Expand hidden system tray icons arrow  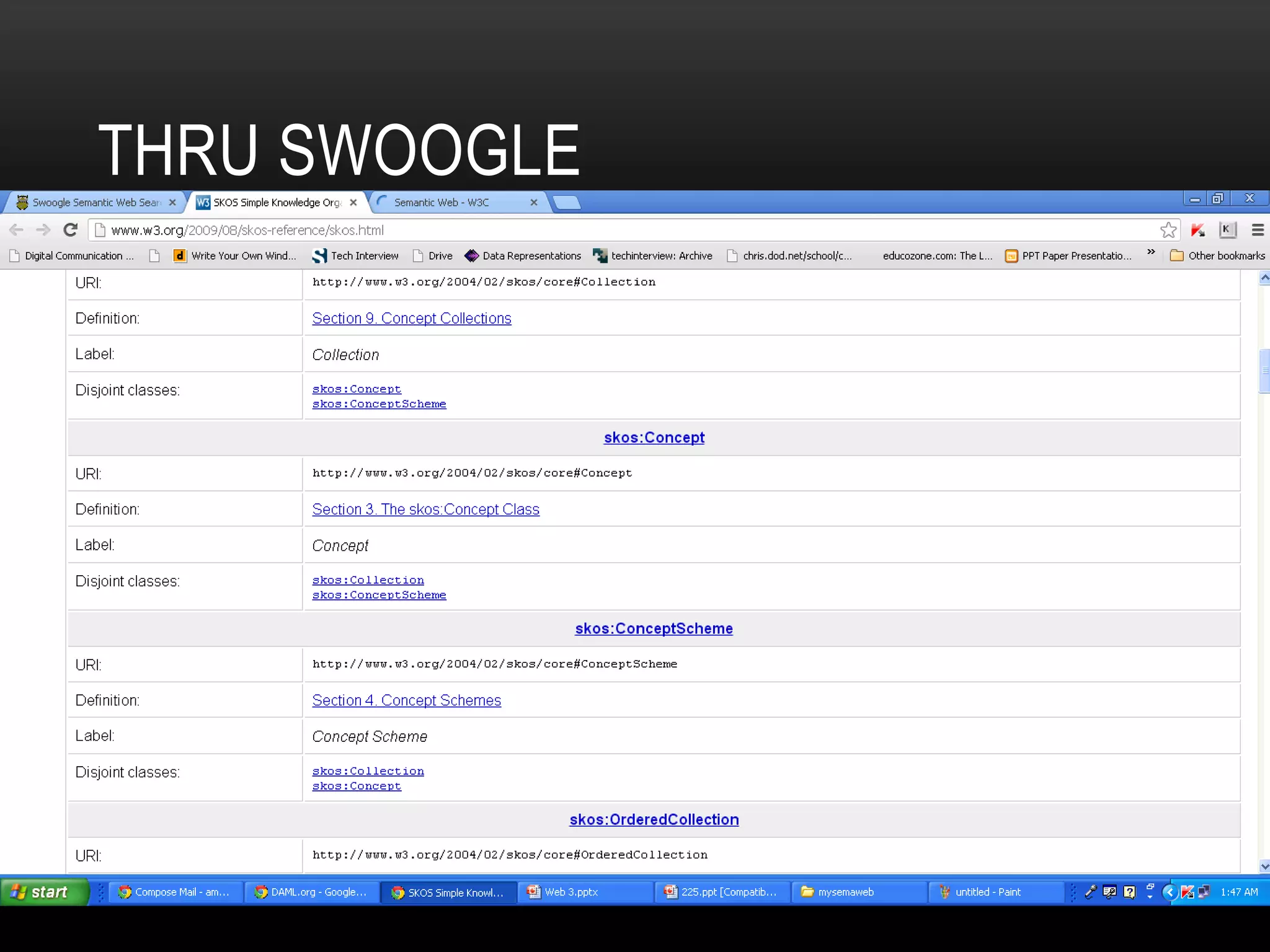[x=1170, y=892]
